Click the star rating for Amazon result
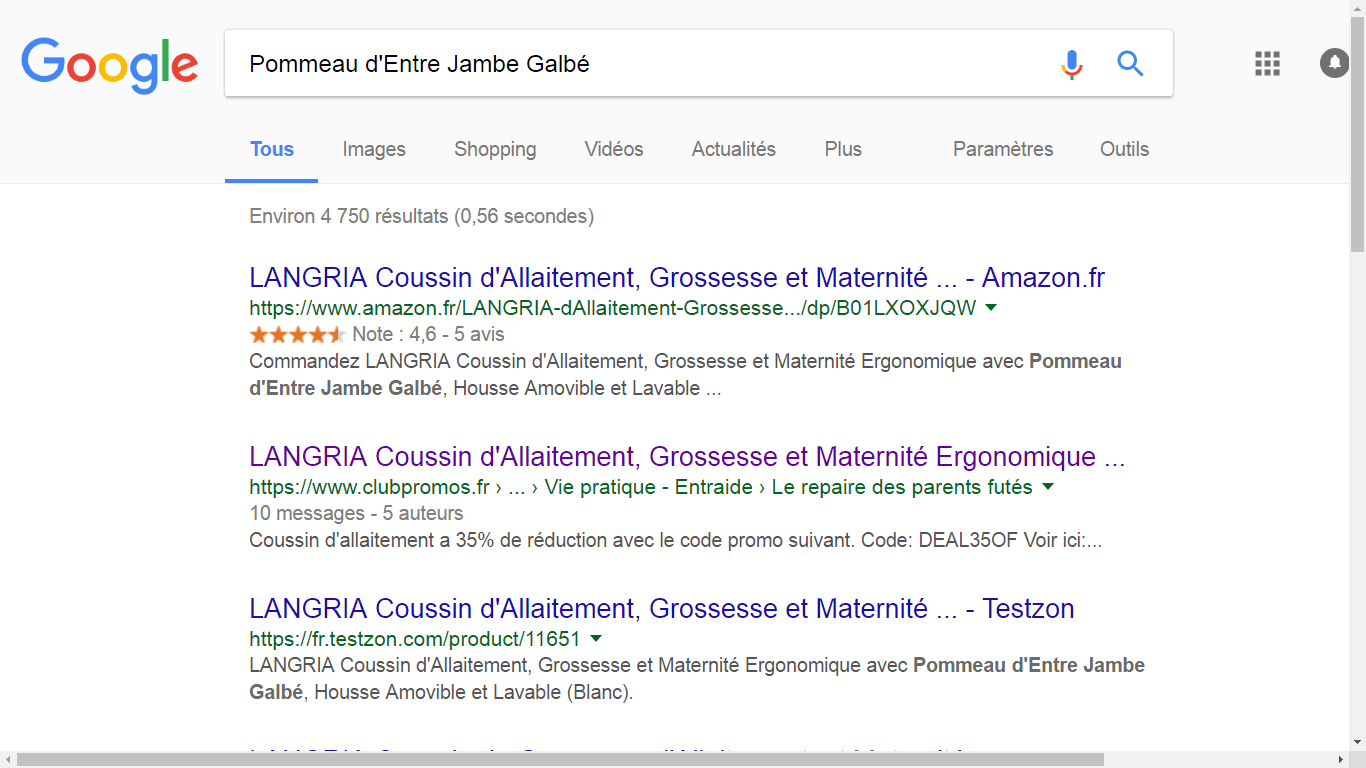 (297, 334)
